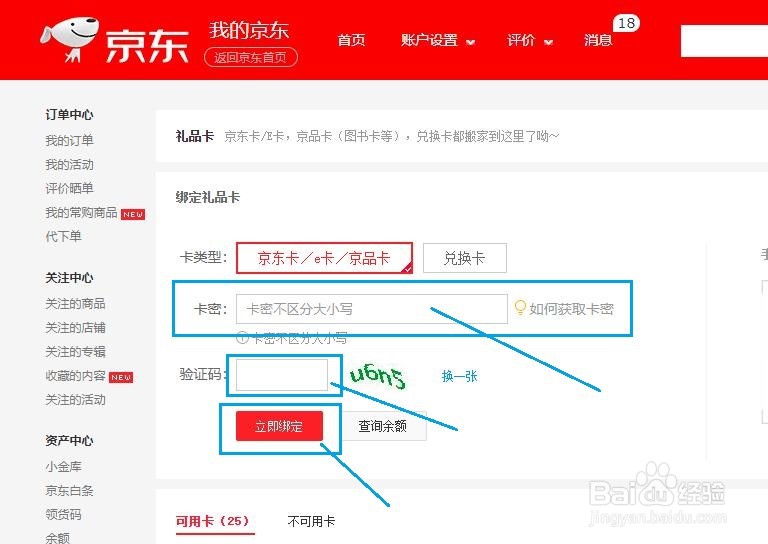Open 关注的活动 in sidebar
The width and height of the screenshot is (768, 544).
[75, 400]
